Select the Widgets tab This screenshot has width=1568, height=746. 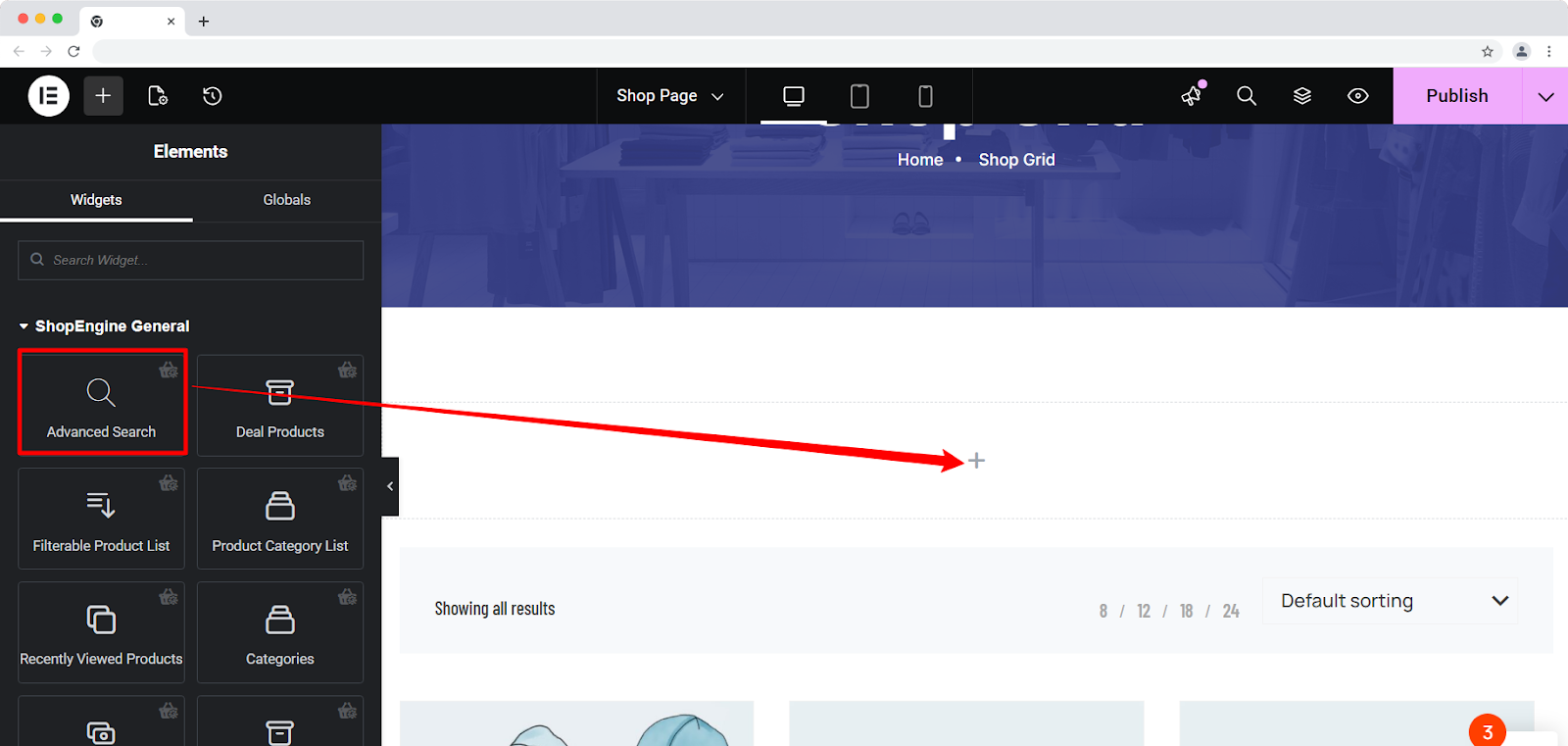pos(96,200)
